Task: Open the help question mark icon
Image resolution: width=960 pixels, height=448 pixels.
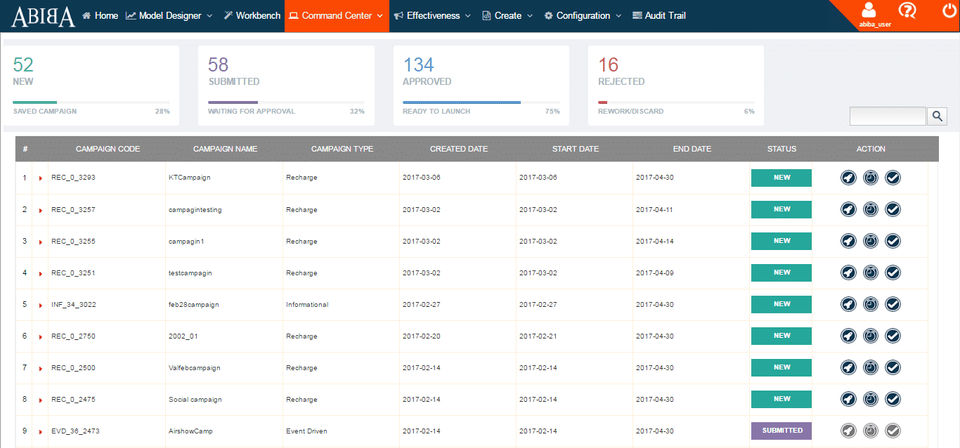Action: 907,10
